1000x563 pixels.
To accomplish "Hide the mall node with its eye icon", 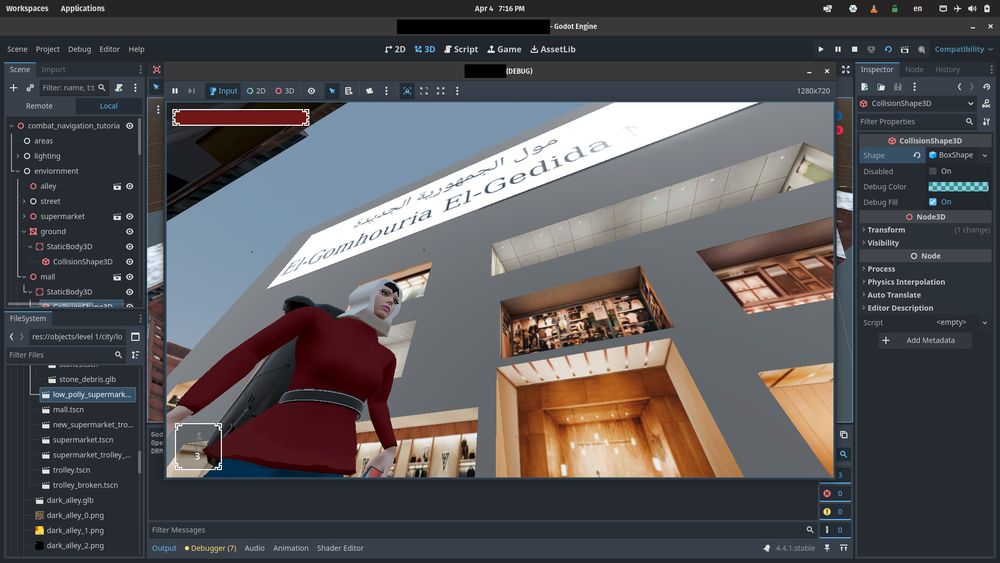I will tap(129, 277).
